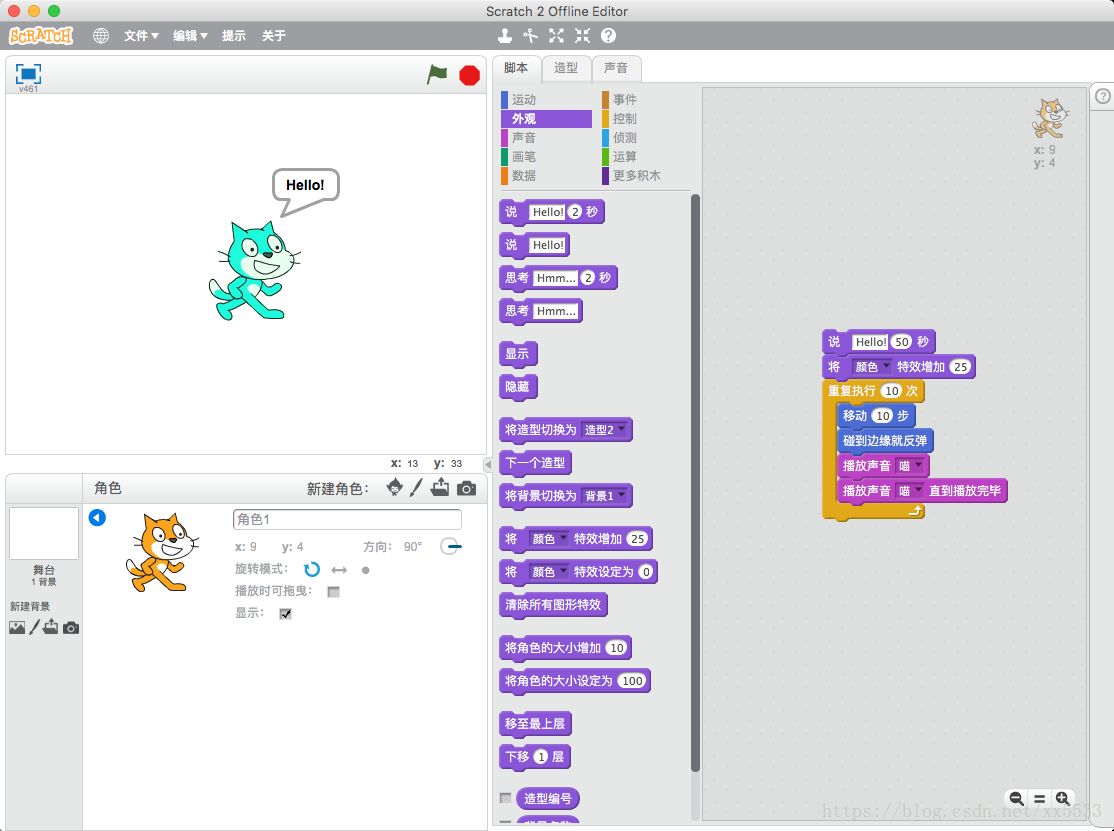Upload sprite from file
1114x831 pixels.
point(440,488)
